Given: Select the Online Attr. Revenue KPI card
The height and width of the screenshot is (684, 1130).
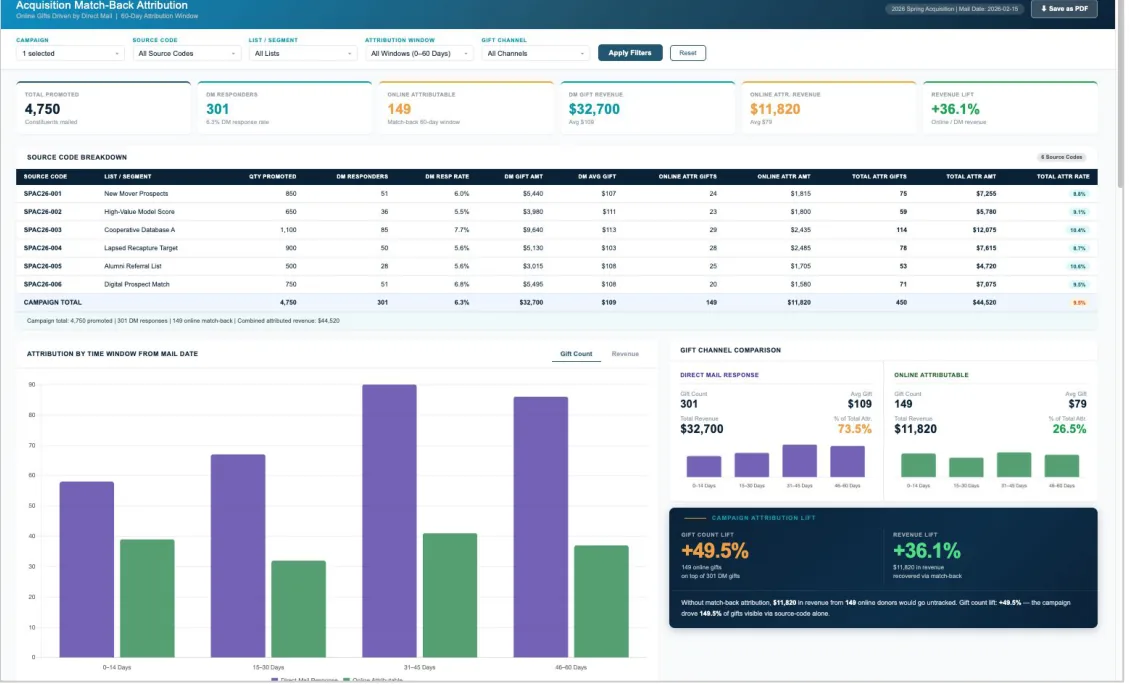Looking at the screenshot, I should [x=829, y=107].
